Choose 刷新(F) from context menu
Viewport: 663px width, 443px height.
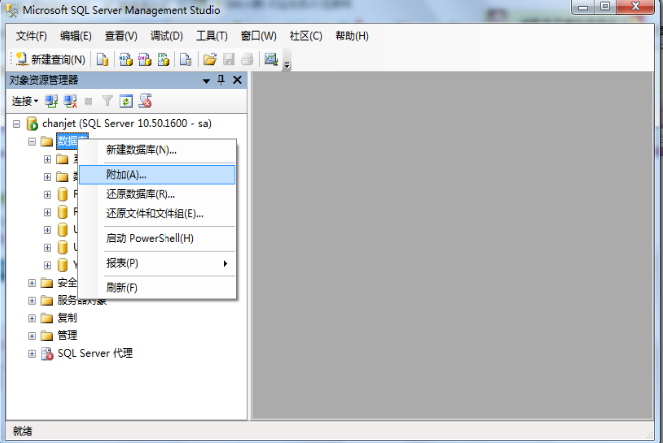157,288
